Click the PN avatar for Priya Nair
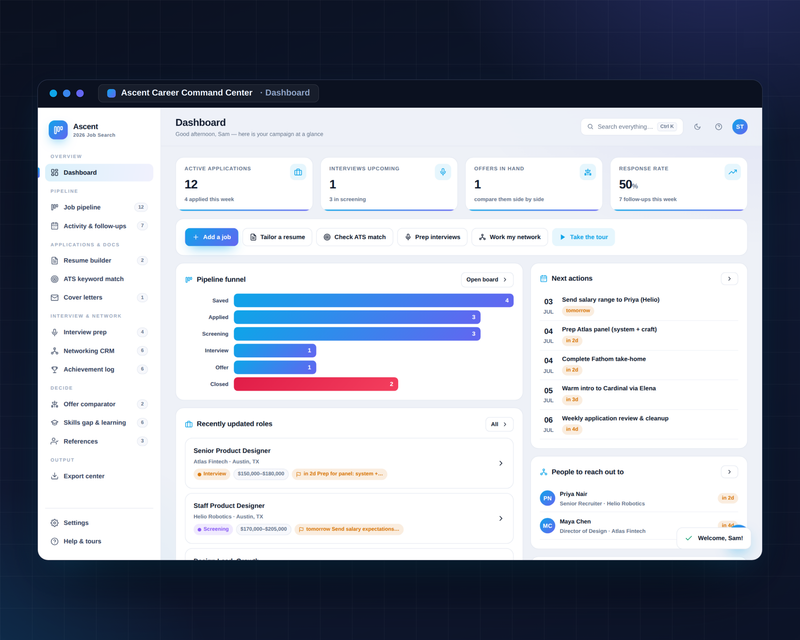This screenshot has height=640, width=800. tap(547, 498)
